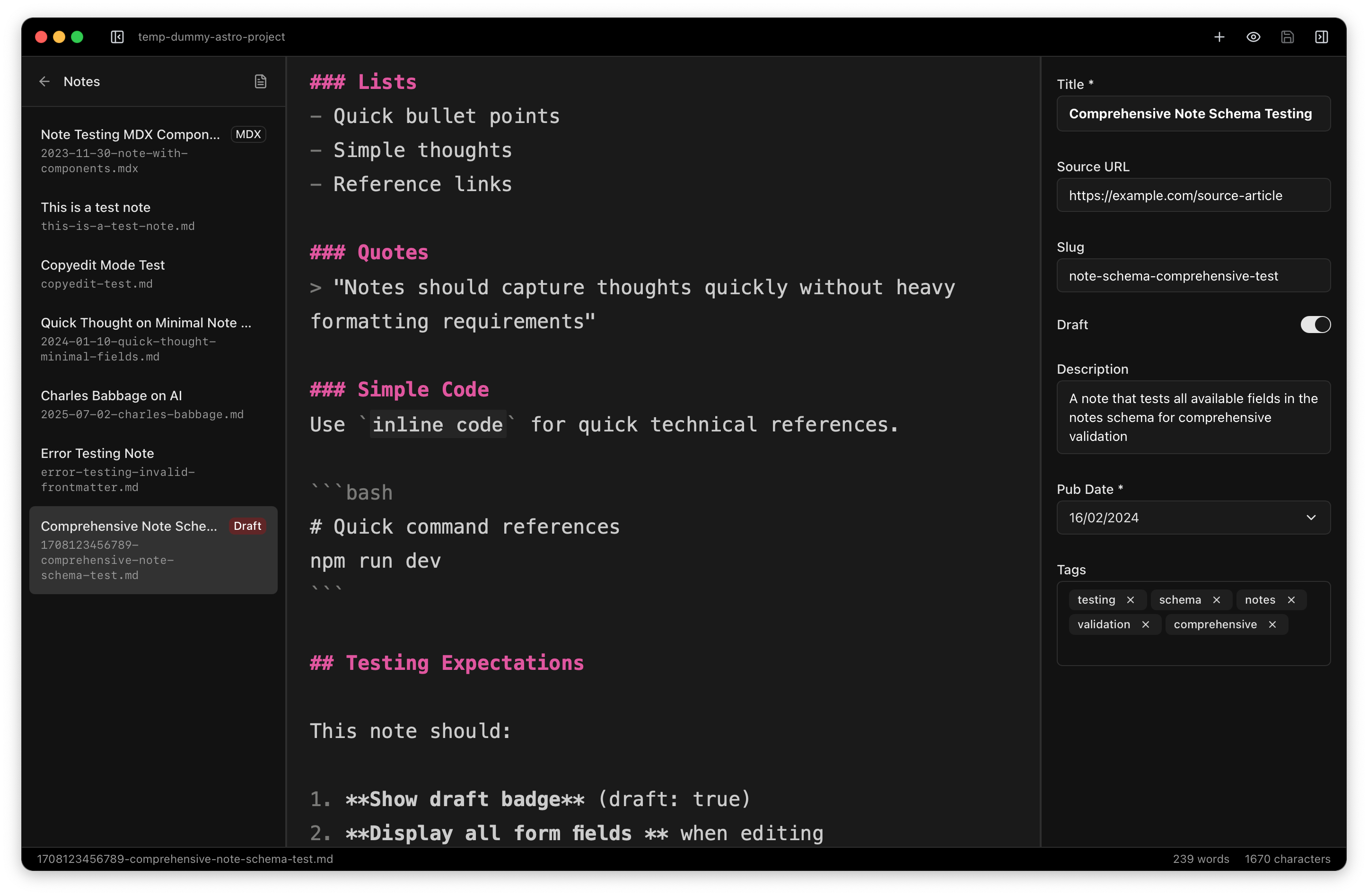Click the Reference links list item

pyautogui.click(x=411, y=184)
